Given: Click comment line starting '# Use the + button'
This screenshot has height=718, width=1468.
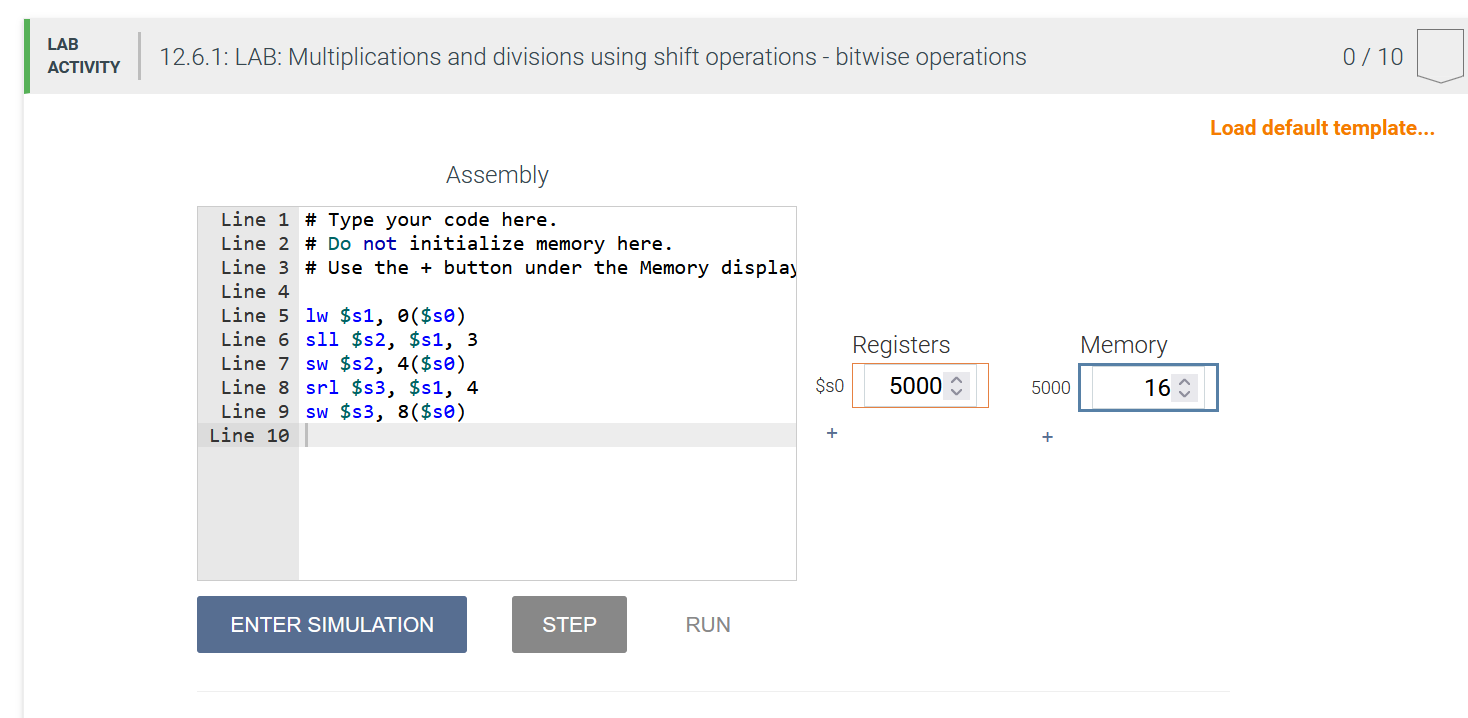Looking at the screenshot, I should [550, 268].
